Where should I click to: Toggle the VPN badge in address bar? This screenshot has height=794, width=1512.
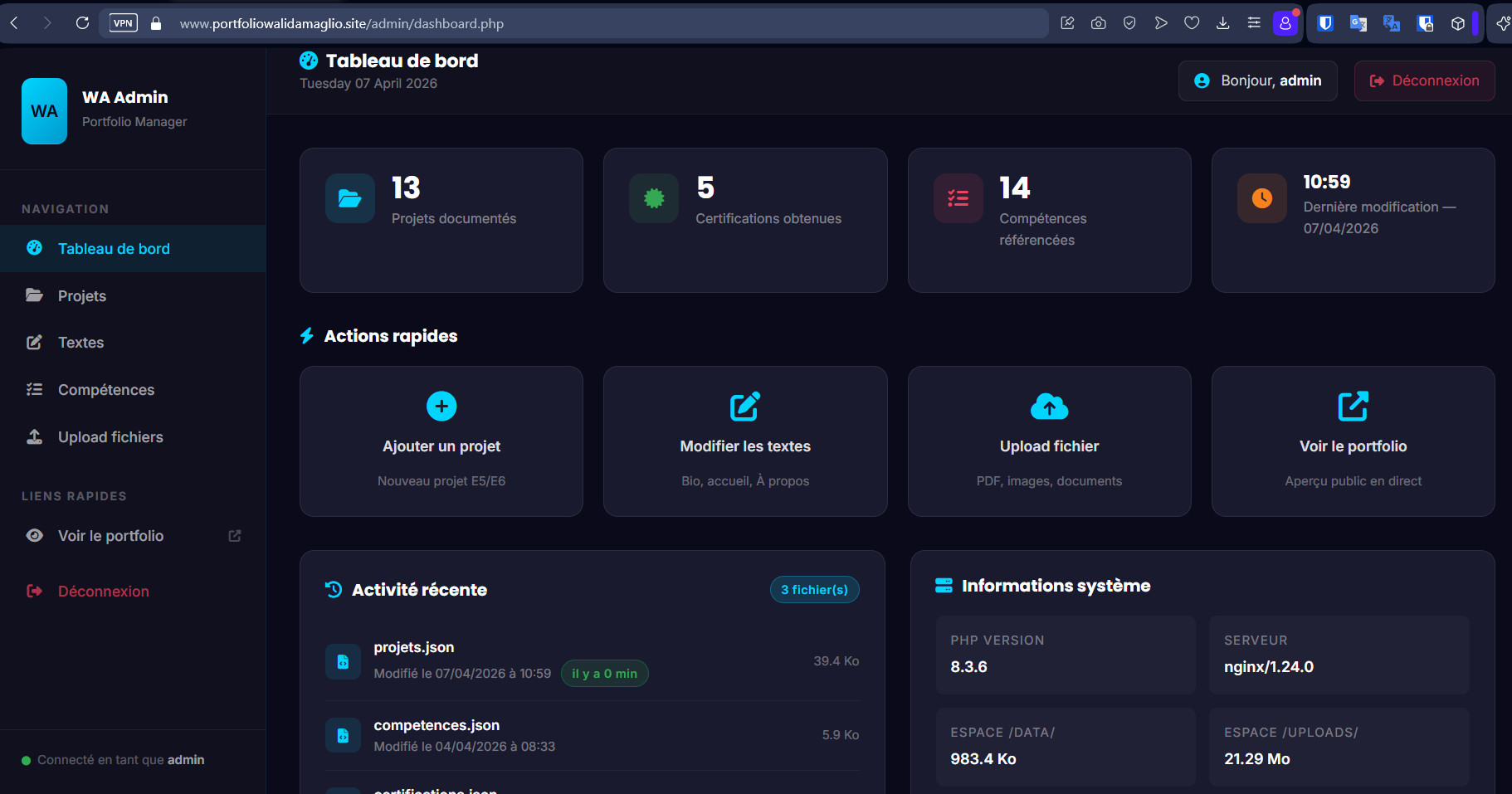click(124, 23)
